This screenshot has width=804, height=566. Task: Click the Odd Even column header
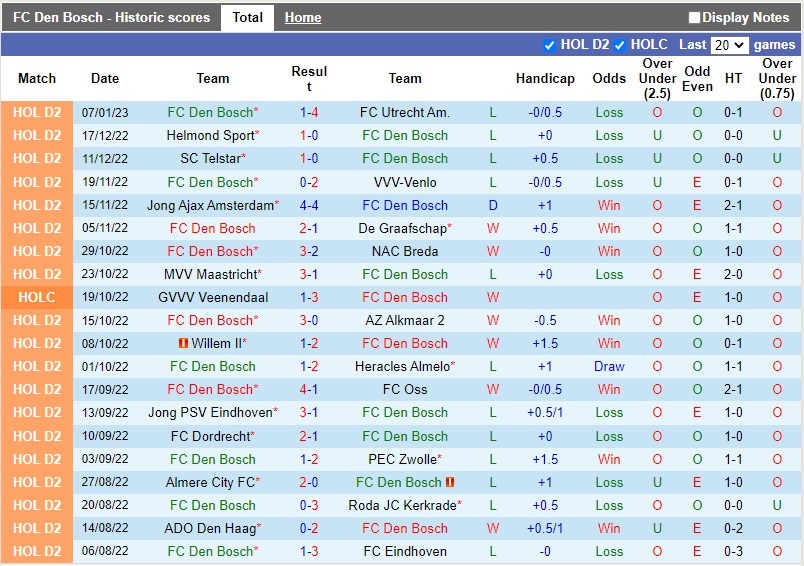[x=697, y=78]
